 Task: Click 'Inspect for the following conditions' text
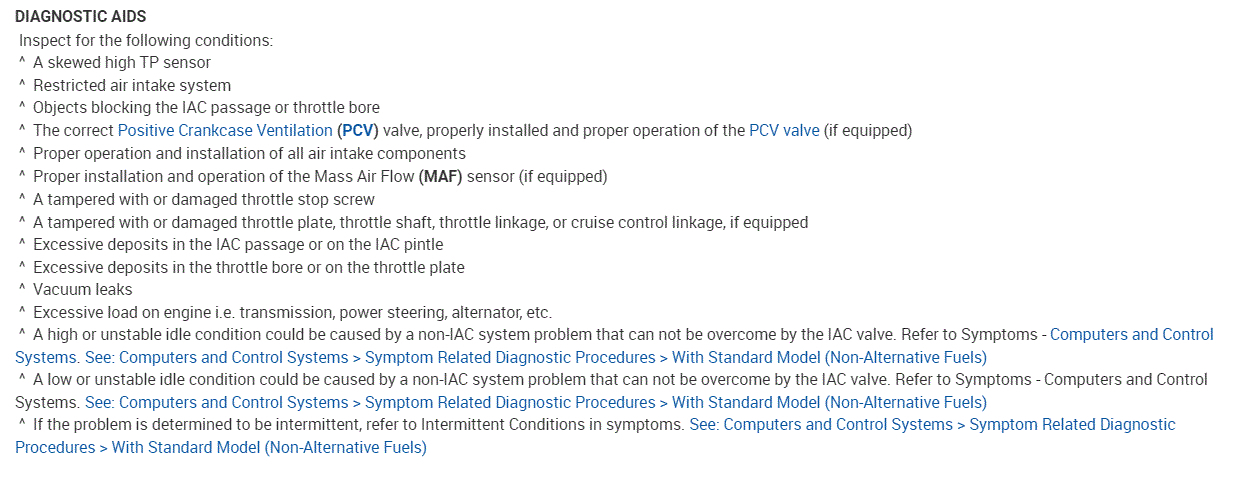[x=146, y=40]
